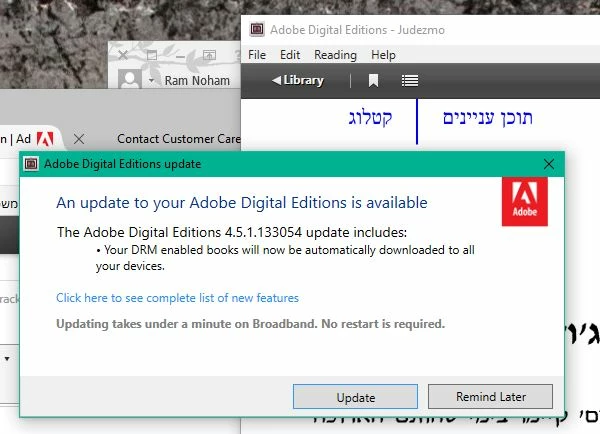Image resolution: width=600 pixels, height=434 pixels.
Task: Choose Remind Later in update dialog
Action: pos(490,396)
